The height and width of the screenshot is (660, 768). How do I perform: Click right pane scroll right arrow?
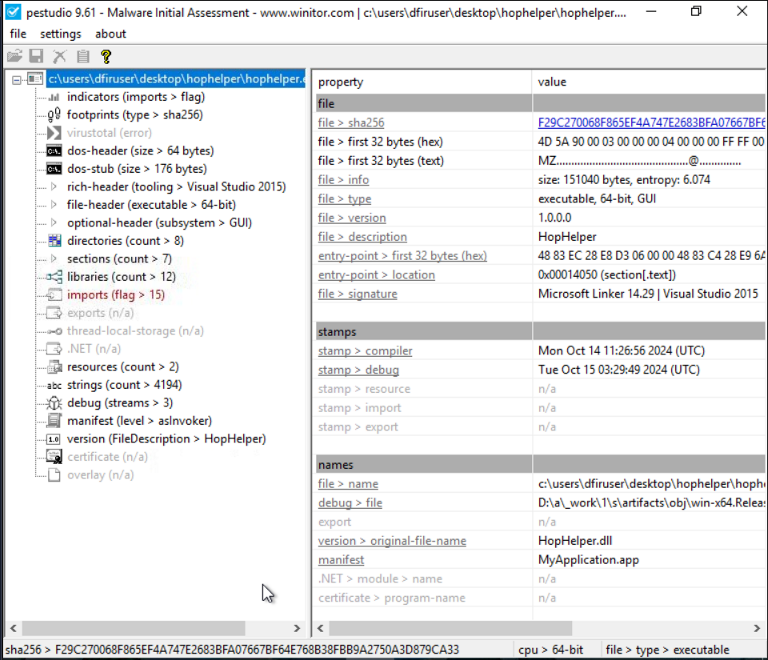click(757, 628)
